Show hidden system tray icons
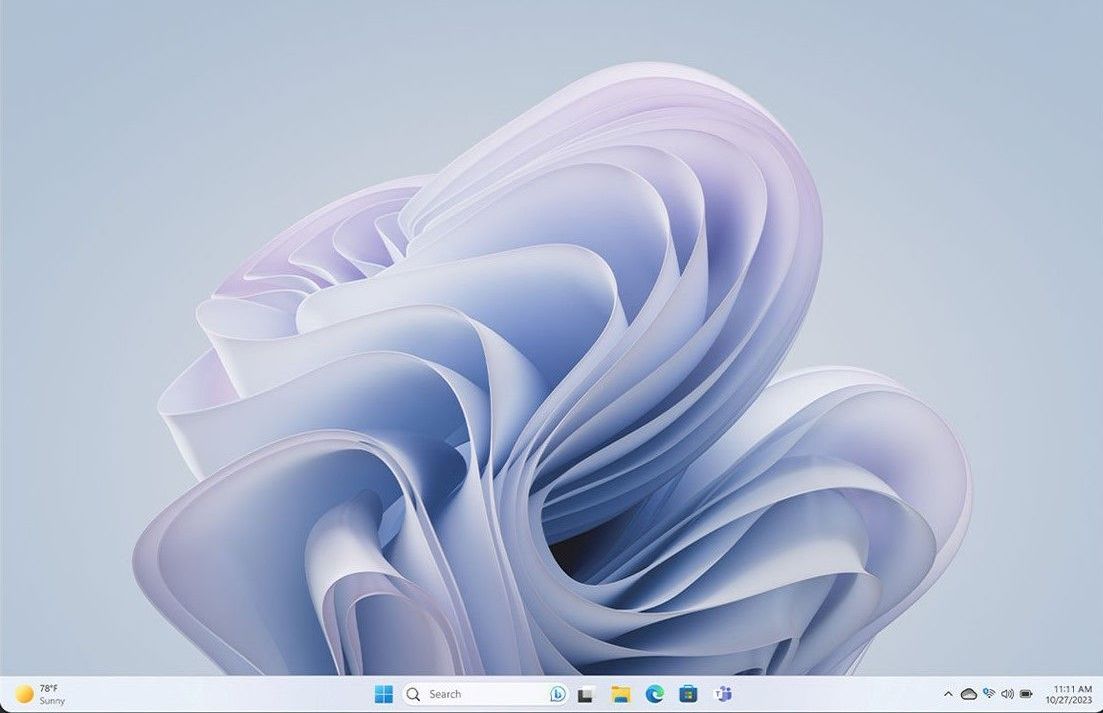The height and width of the screenshot is (713, 1103). [948, 694]
